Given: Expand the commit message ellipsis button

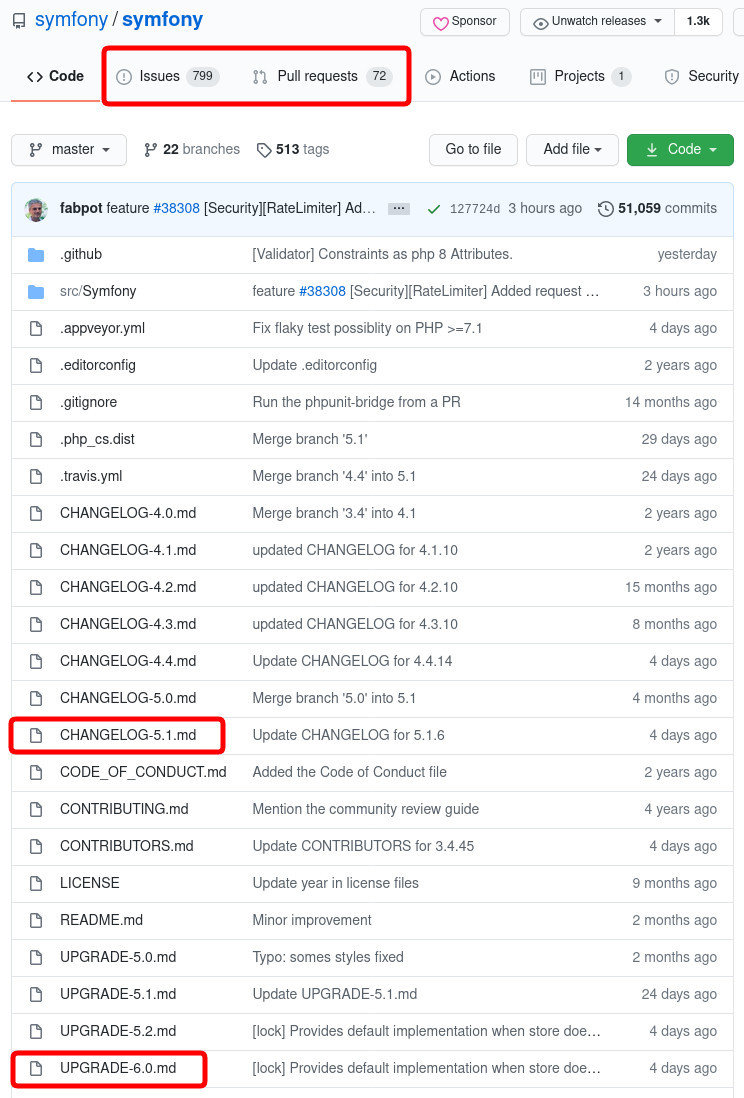Looking at the screenshot, I should (x=399, y=209).
